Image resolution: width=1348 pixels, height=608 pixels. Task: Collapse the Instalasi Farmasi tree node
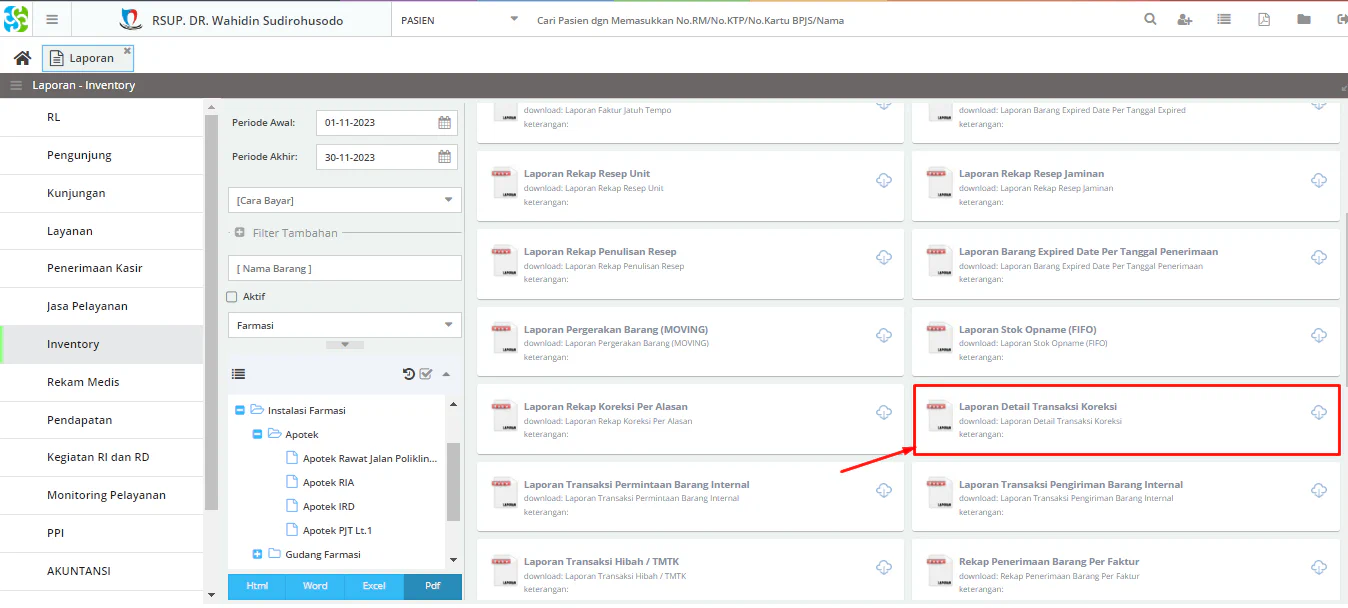click(240, 410)
